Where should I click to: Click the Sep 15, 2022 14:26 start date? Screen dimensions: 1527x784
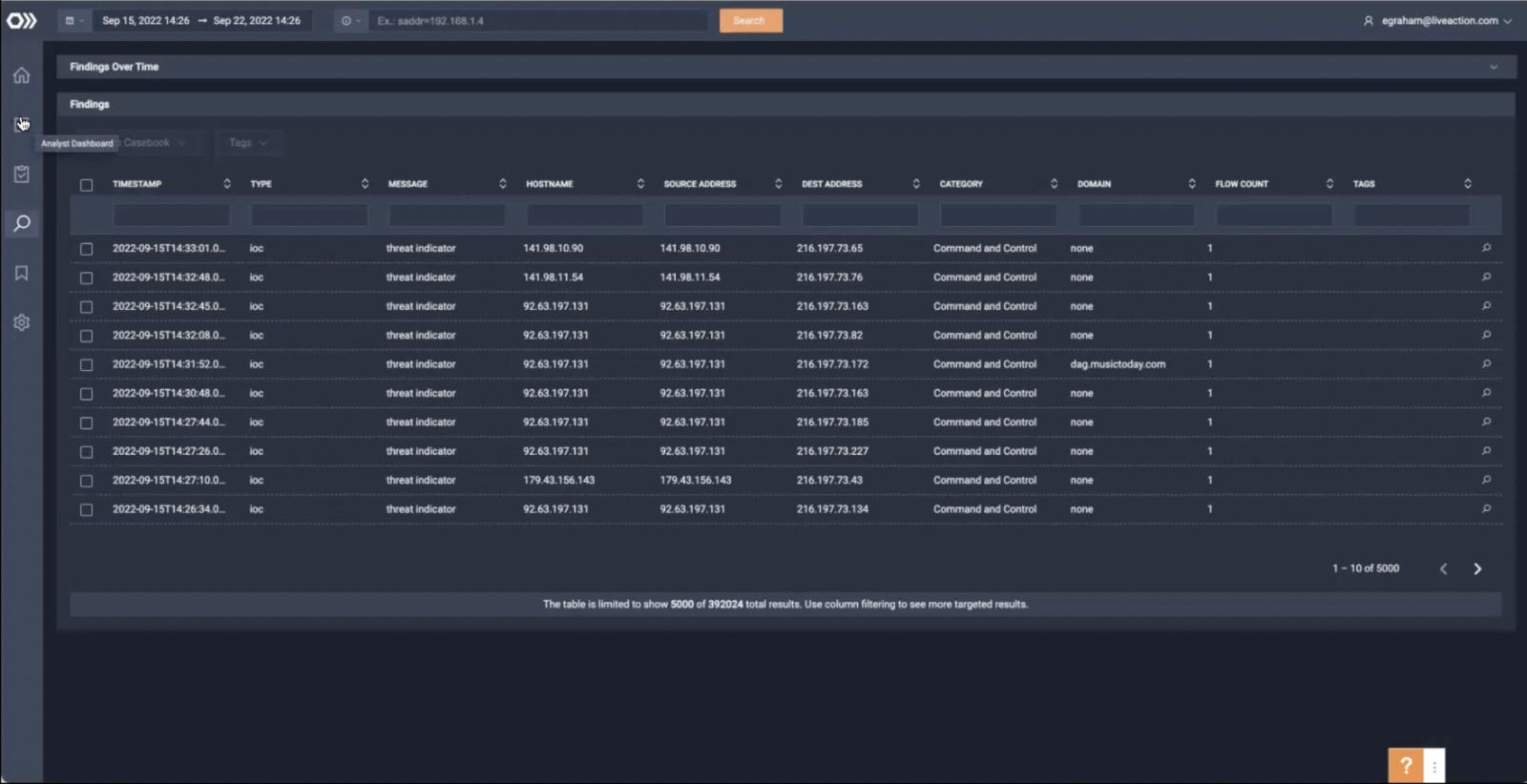(145, 20)
